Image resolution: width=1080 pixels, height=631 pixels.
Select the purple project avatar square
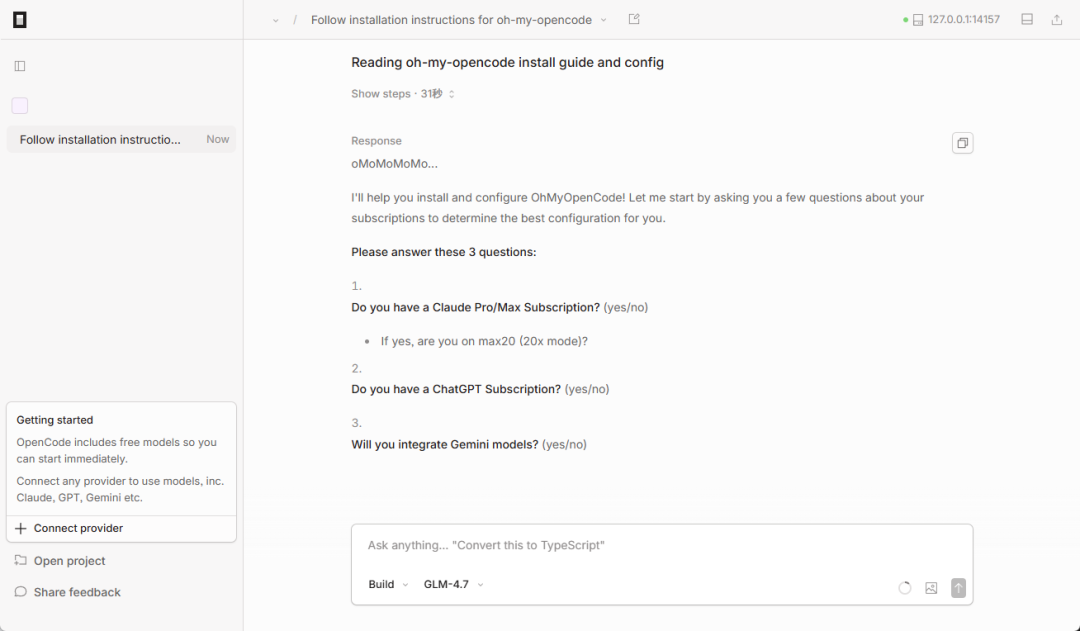coord(20,106)
